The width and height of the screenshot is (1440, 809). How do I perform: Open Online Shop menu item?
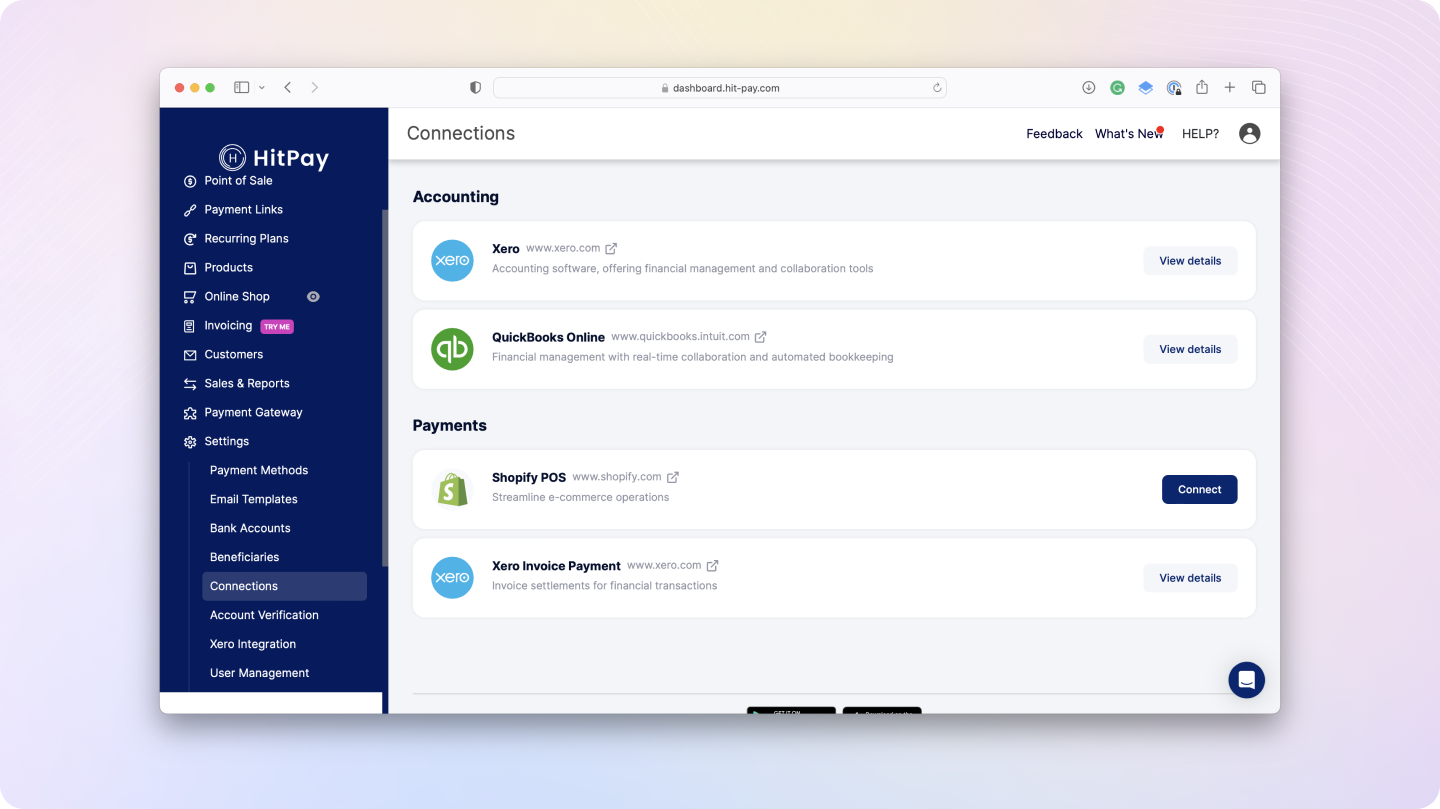coord(237,297)
